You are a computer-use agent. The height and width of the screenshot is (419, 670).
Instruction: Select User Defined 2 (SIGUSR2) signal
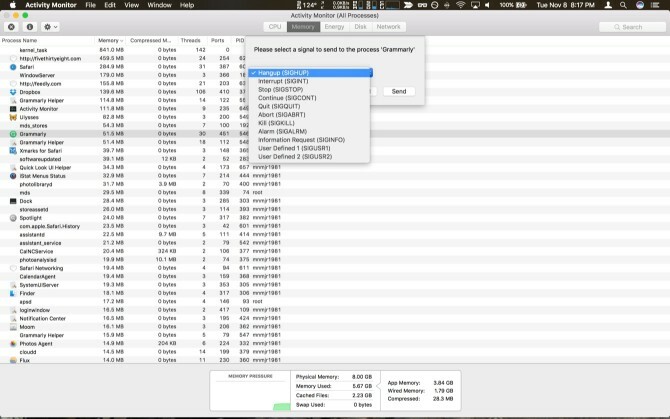310,157
